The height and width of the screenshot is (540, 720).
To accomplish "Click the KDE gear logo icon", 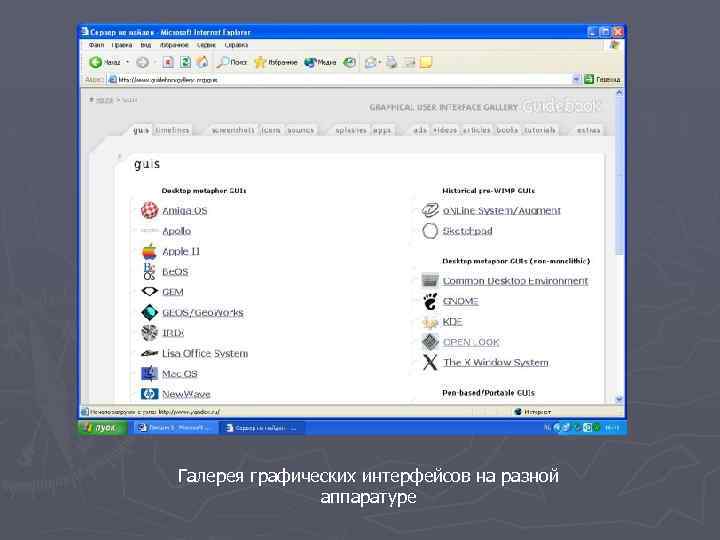I will click(430, 322).
